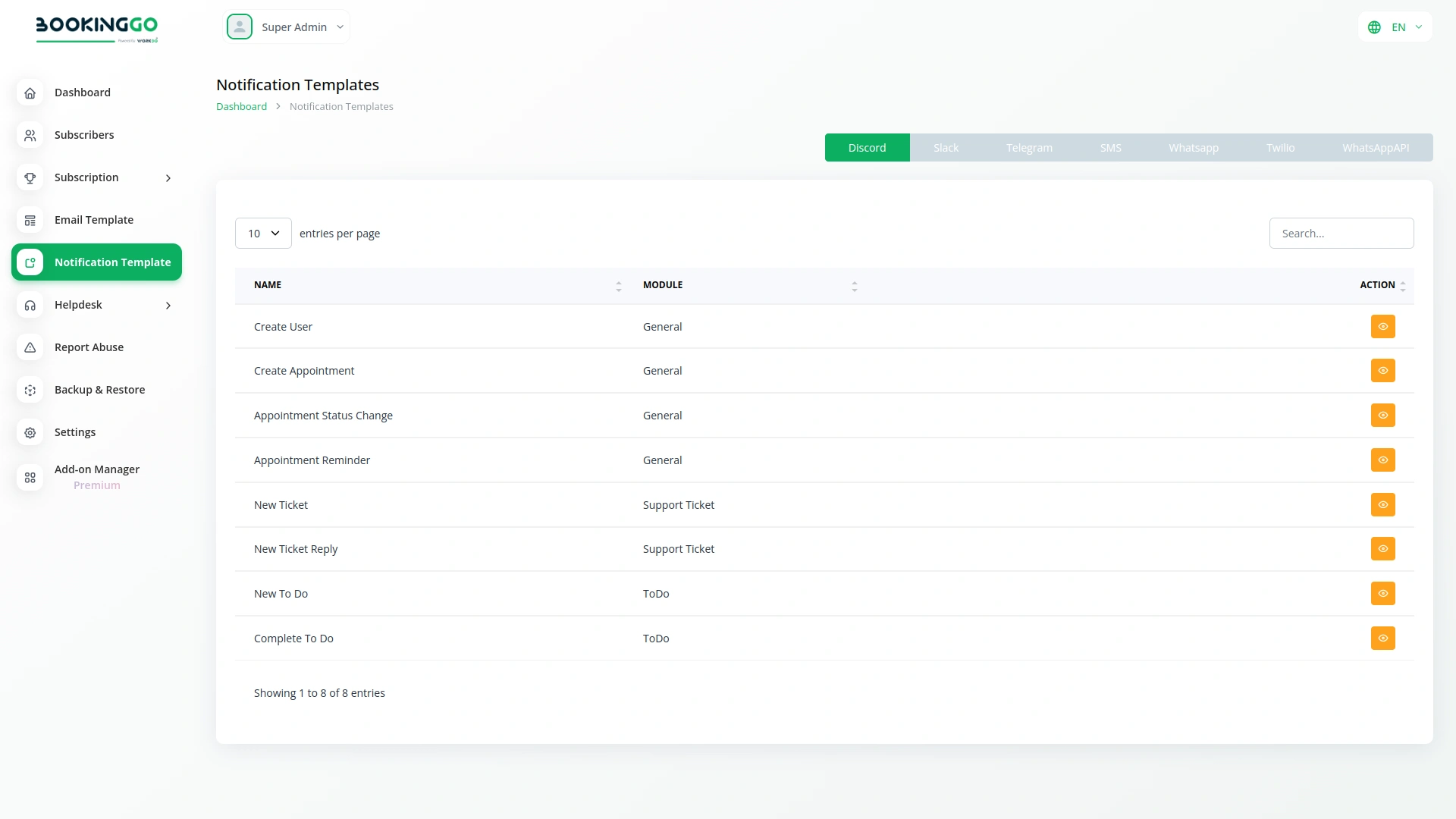1456x819 pixels.
Task: Open the eye action for New Ticket row
Action: click(x=1382, y=504)
